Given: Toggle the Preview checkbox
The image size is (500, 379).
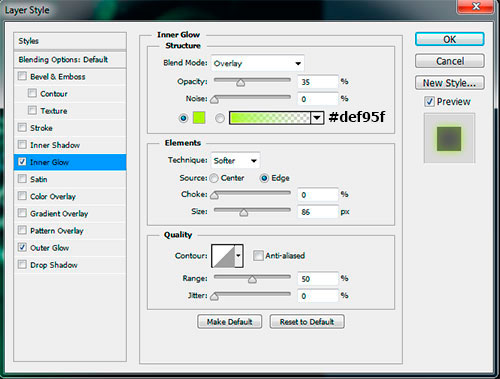Looking at the screenshot, I should 429,101.
